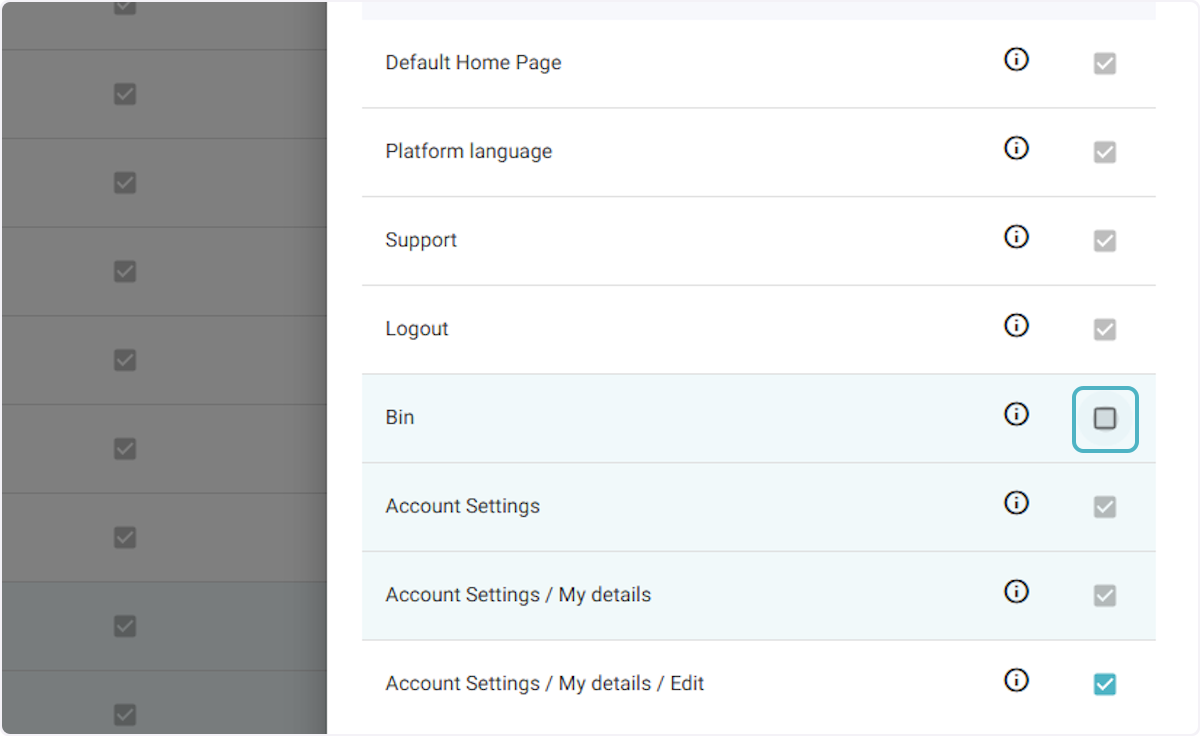This screenshot has height=736, width=1200.
Task: View info for the Bin permission
Action: point(1016,414)
